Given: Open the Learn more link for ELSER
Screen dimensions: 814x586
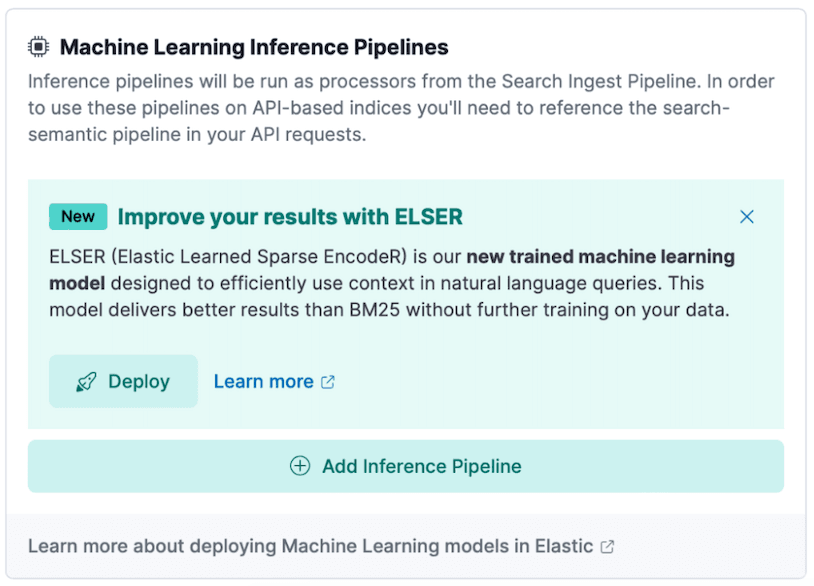Looking at the screenshot, I should (263, 382).
